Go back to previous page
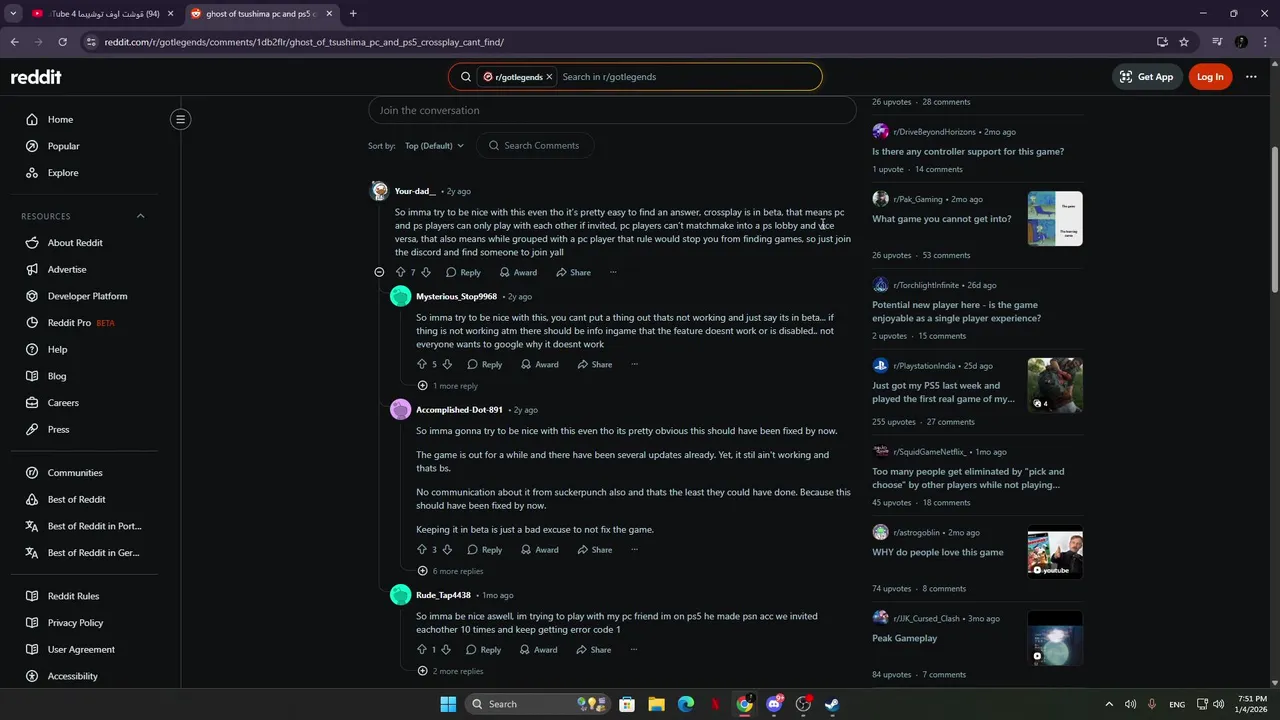The height and width of the screenshot is (720, 1280). pyautogui.click(x=14, y=42)
